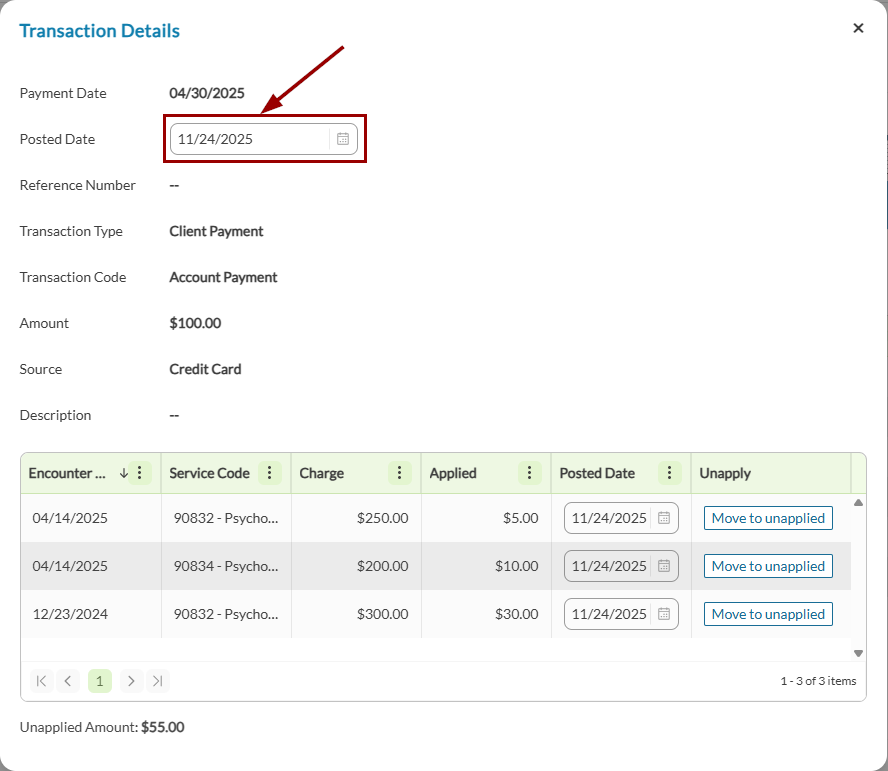Viewport: 888px width, 771px height.
Task: Close the Transaction Details dialog
Action: point(858,28)
